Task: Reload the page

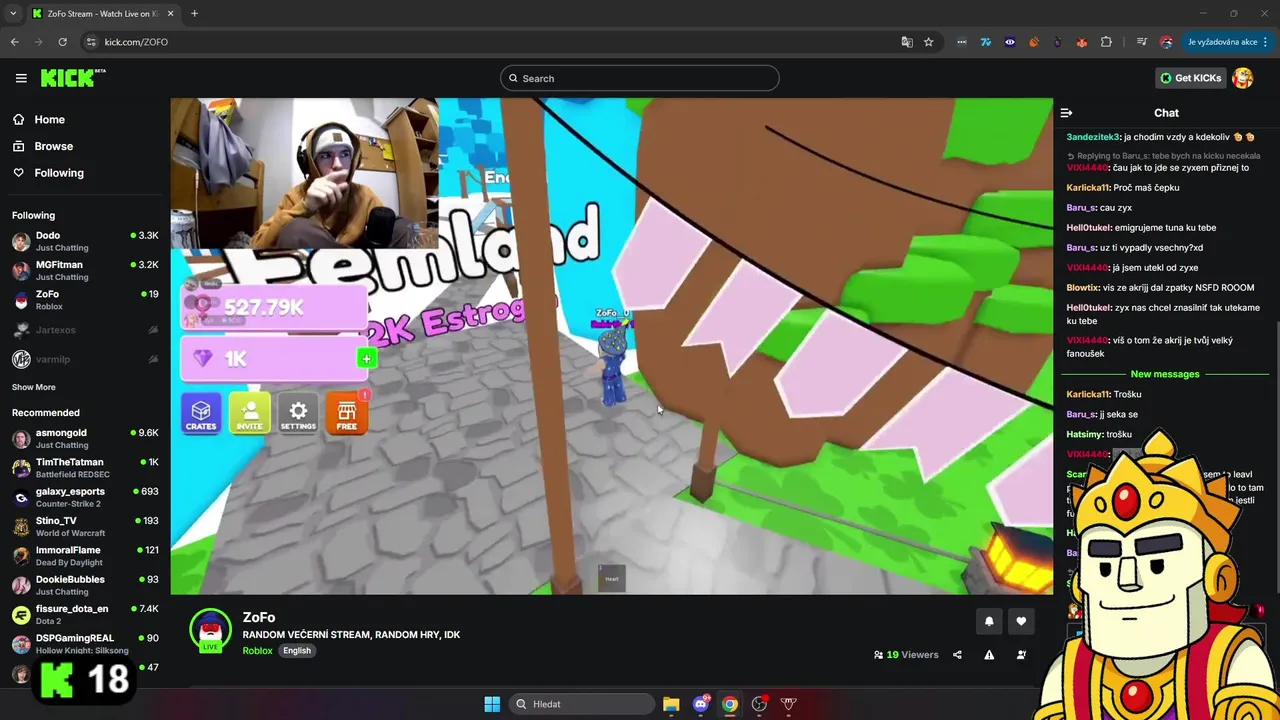Action: pyautogui.click(x=62, y=42)
